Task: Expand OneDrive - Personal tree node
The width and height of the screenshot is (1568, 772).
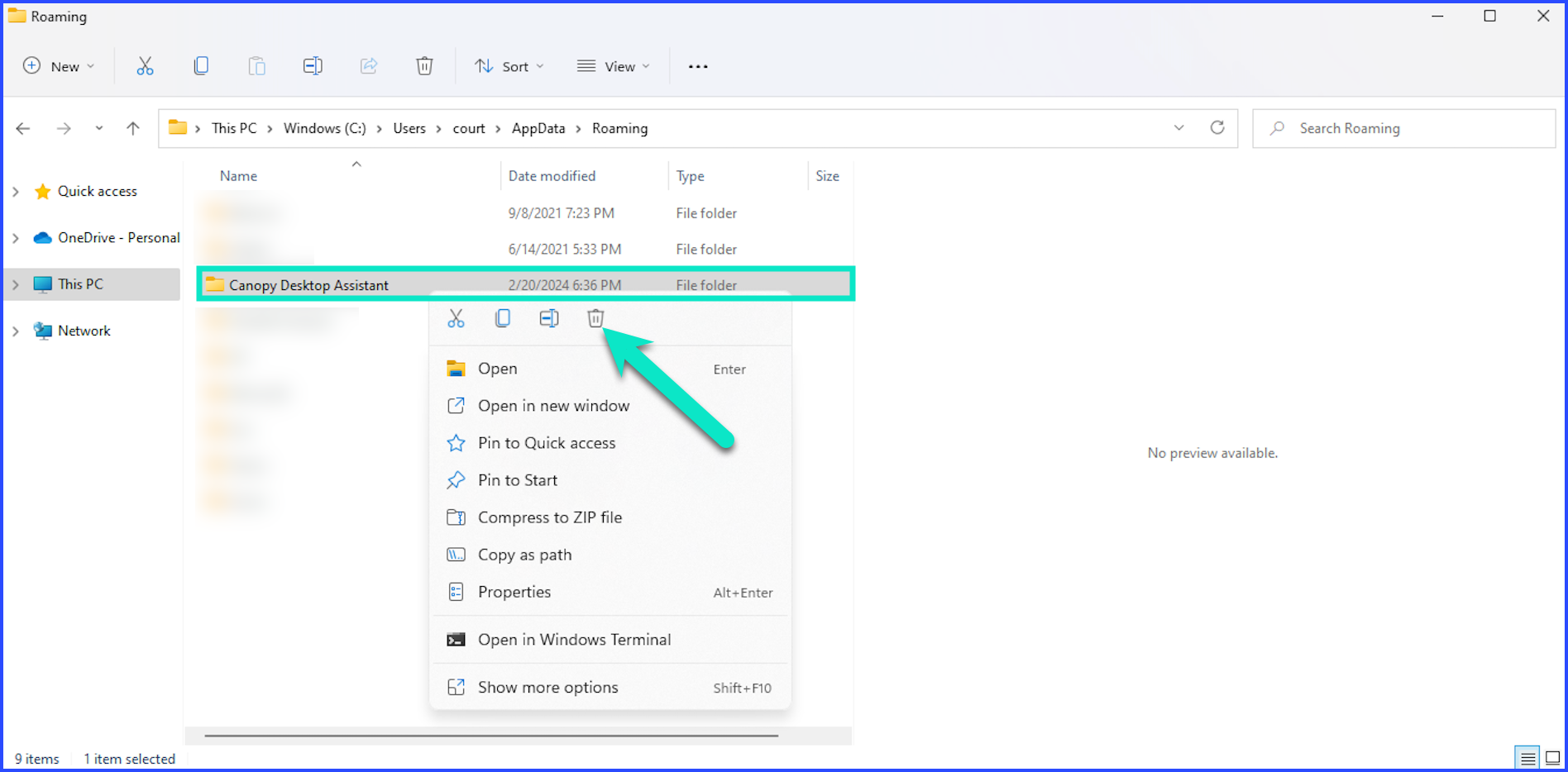Action: (x=16, y=238)
